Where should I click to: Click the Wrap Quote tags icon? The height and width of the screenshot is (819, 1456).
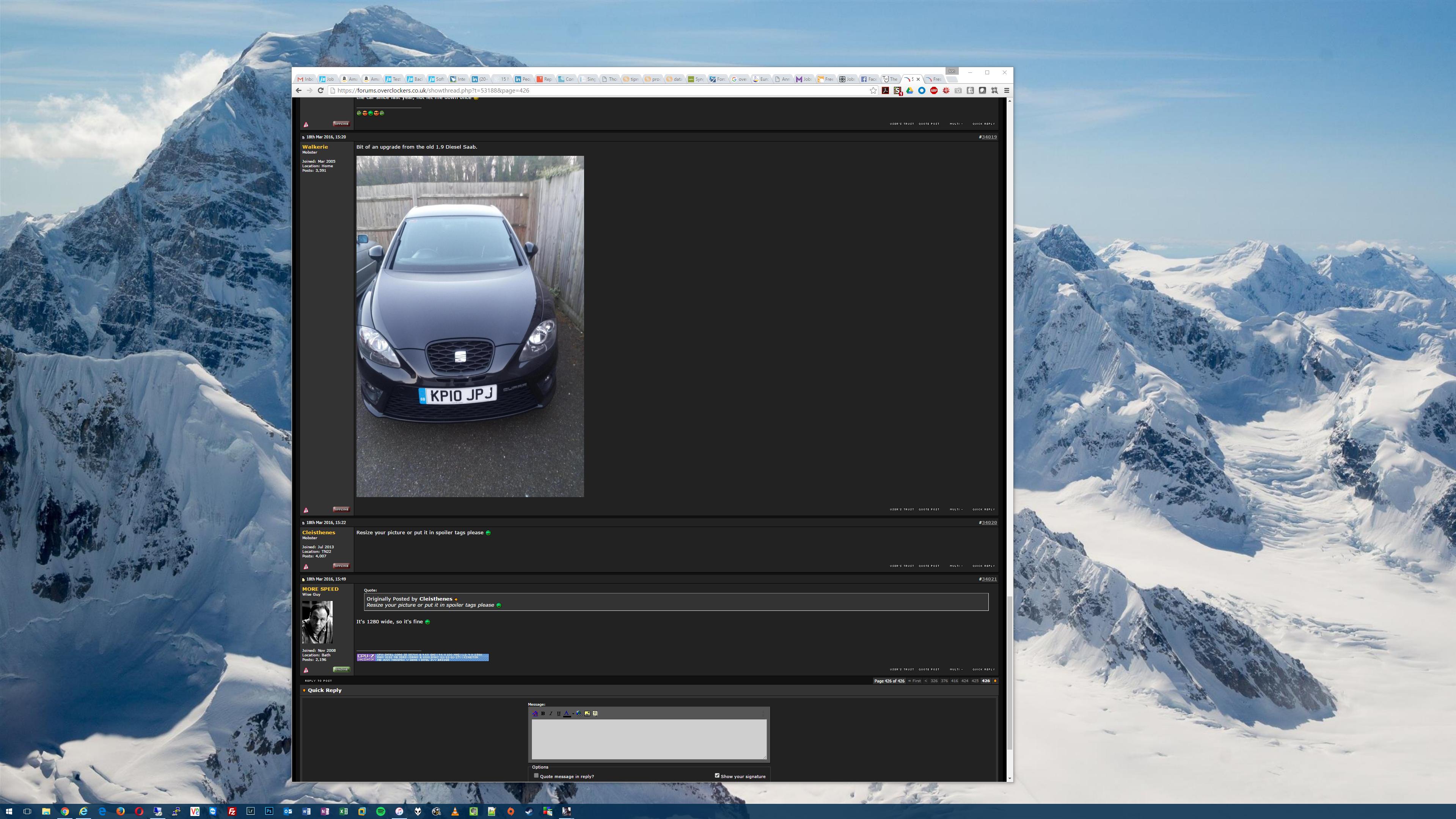(x=595, y=713)
